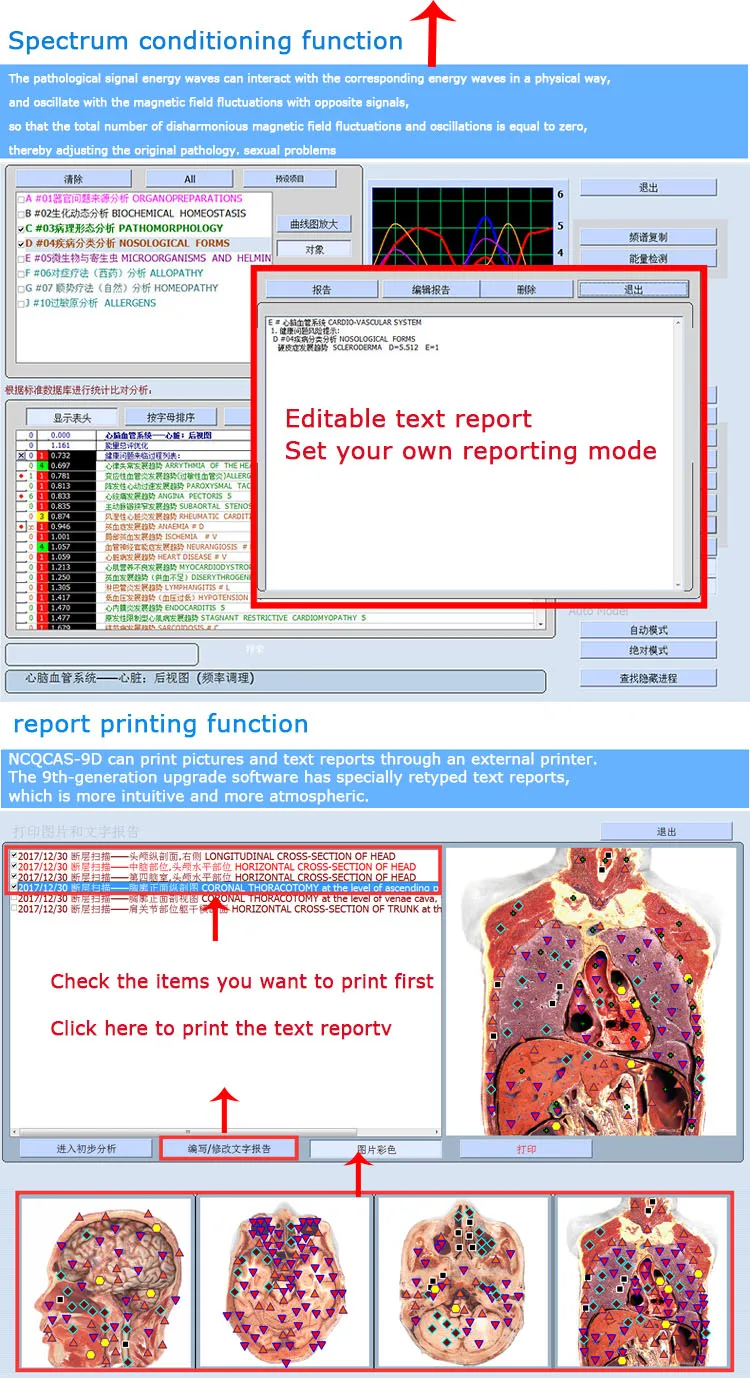Toggle A #01 ORGANOPREPARATIONS checkbox
This screenshot has width=750, height=1378.
pyautogui.click(x=21, y=198)
